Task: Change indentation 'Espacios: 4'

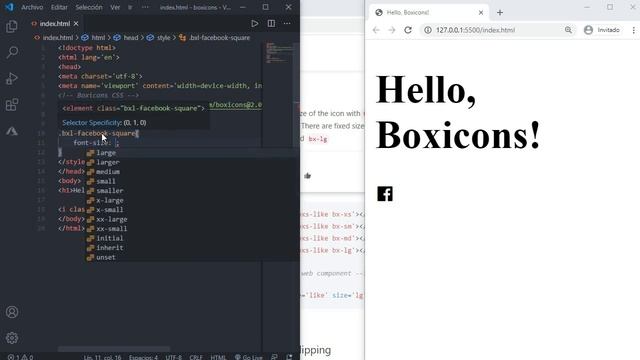Action: (143, 357)
